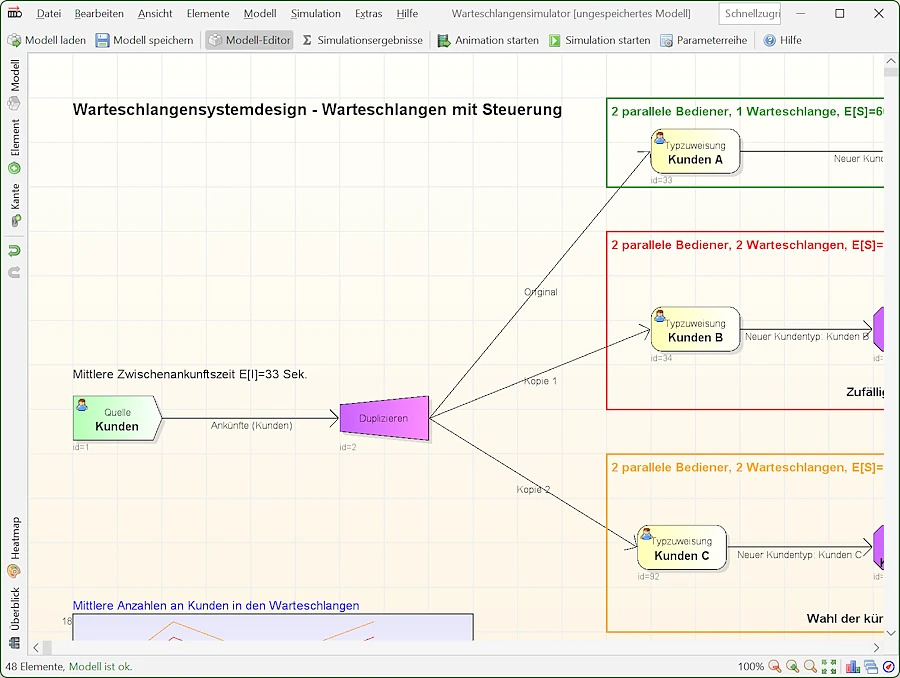The width and height of the screenshot is (900, 678).
Task: Click orange heading 2 parallele Bediener, 2 Warteschlangen
Action: tap(747, 467)
